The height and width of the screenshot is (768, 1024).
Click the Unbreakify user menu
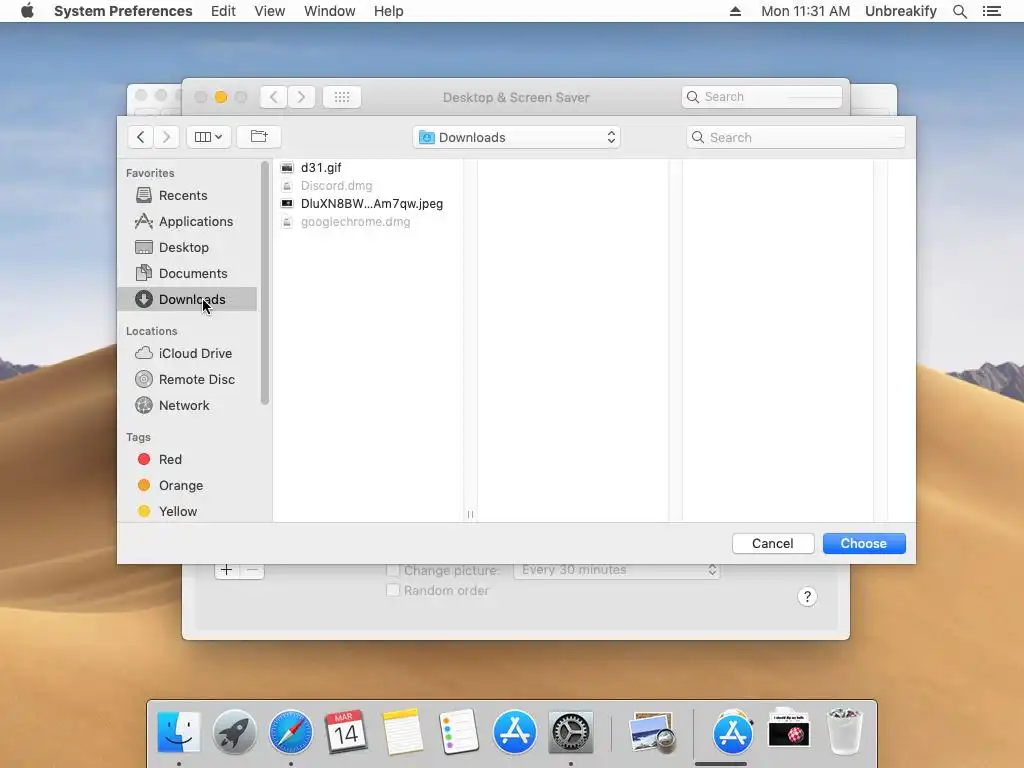pos(901,11)
